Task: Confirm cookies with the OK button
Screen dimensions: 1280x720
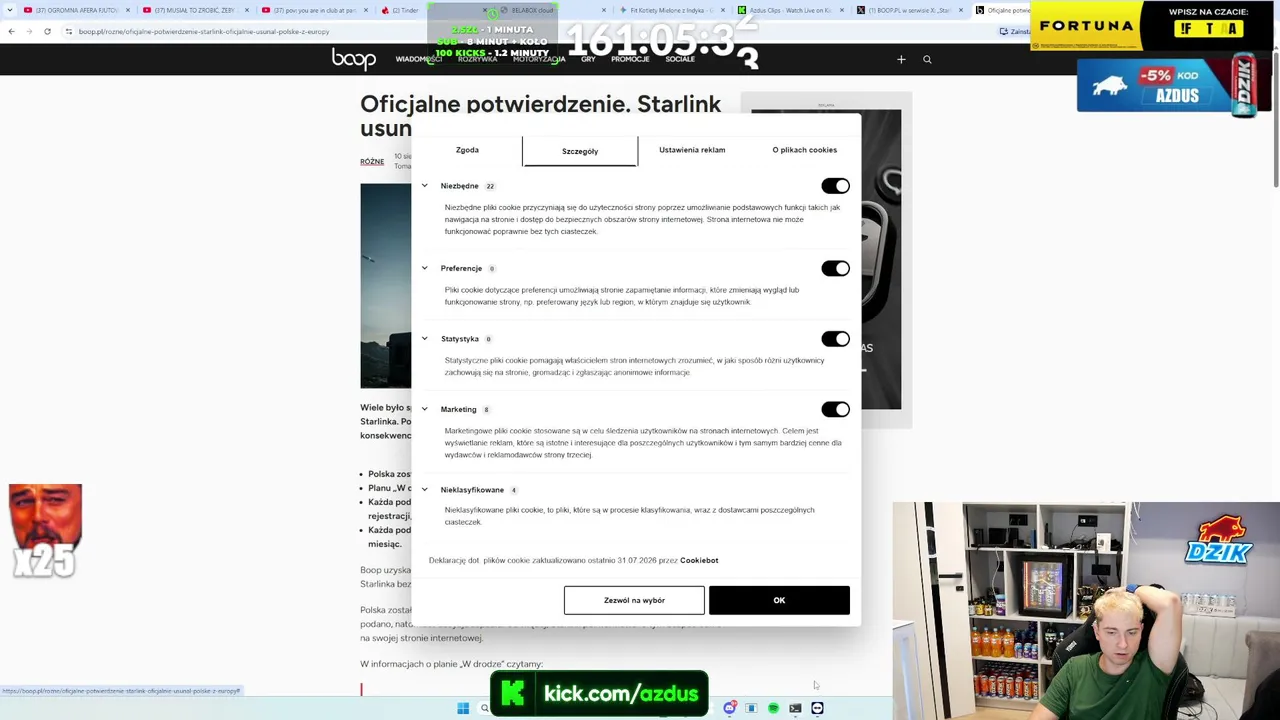Action: (779, 600)
